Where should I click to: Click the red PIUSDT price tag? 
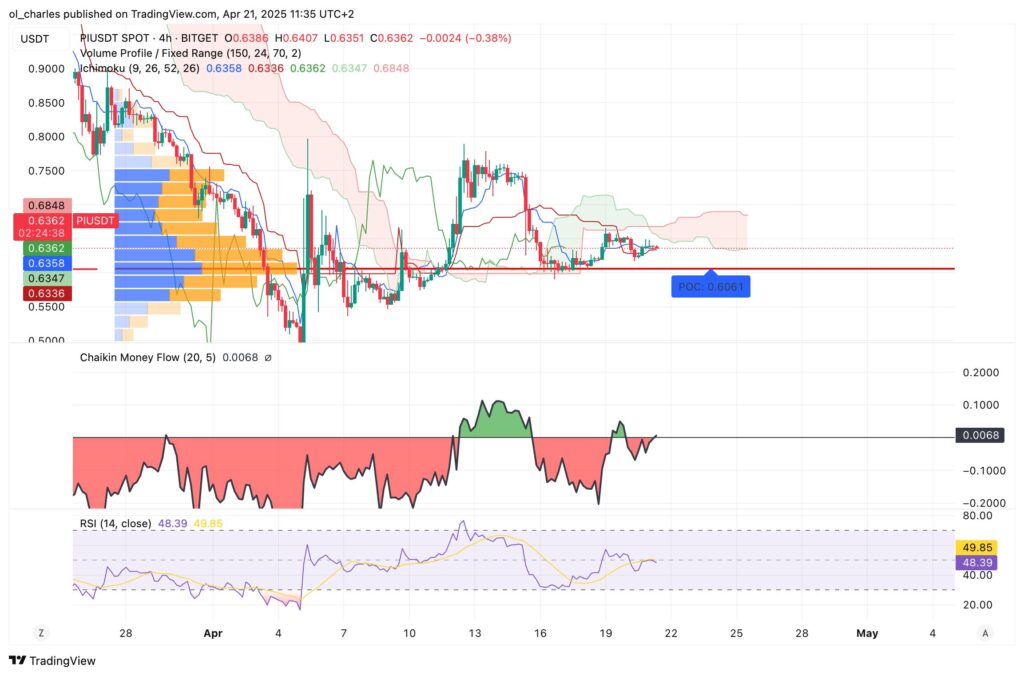(x=97, y=220)
